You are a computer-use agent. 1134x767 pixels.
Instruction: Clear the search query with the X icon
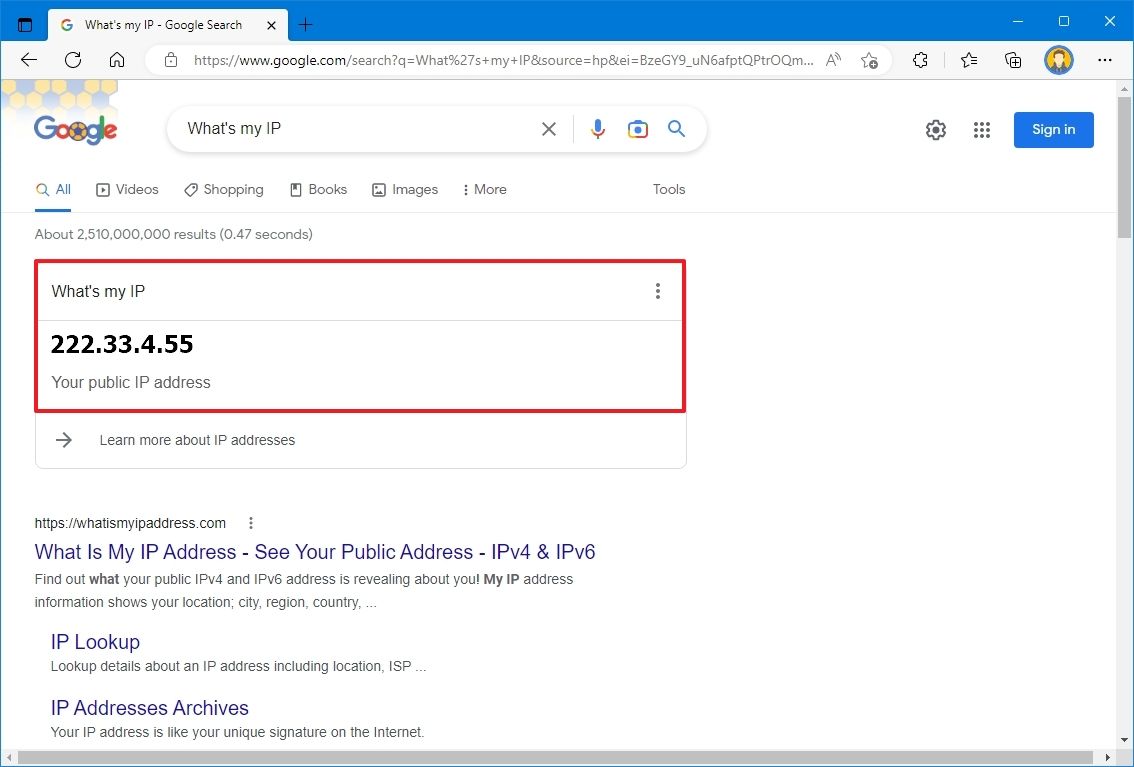pyautogui.click(x=548, y=128)
